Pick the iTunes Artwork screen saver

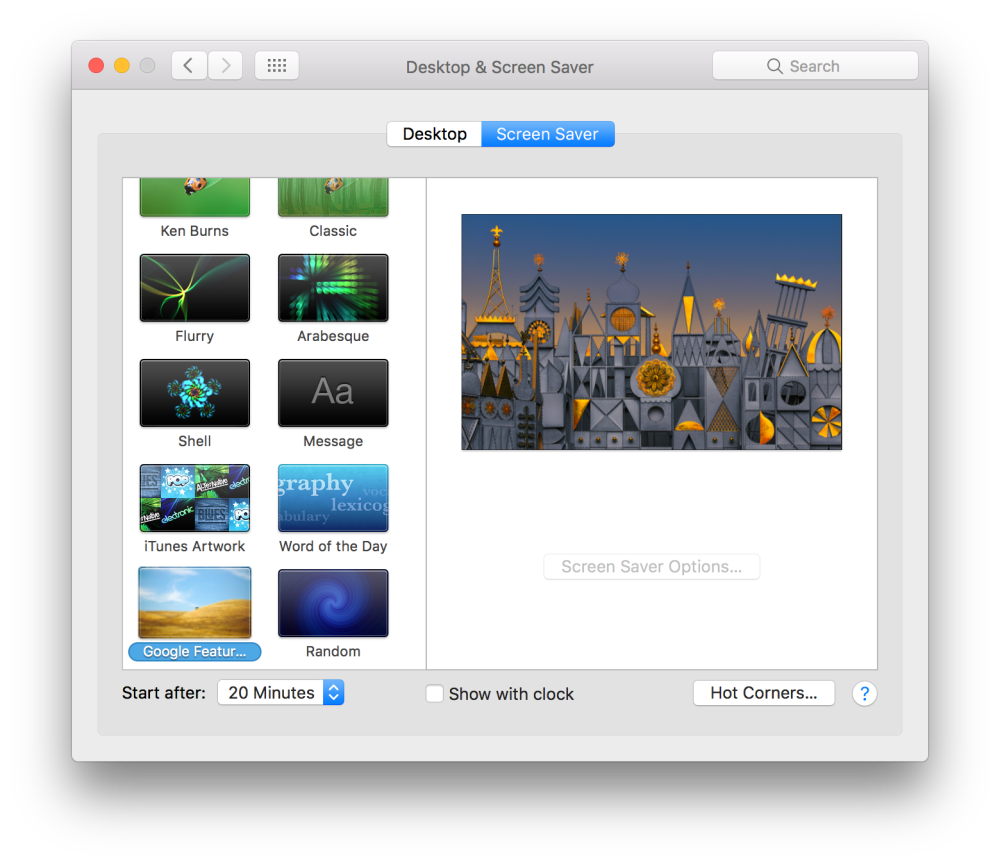click(195, 498)
